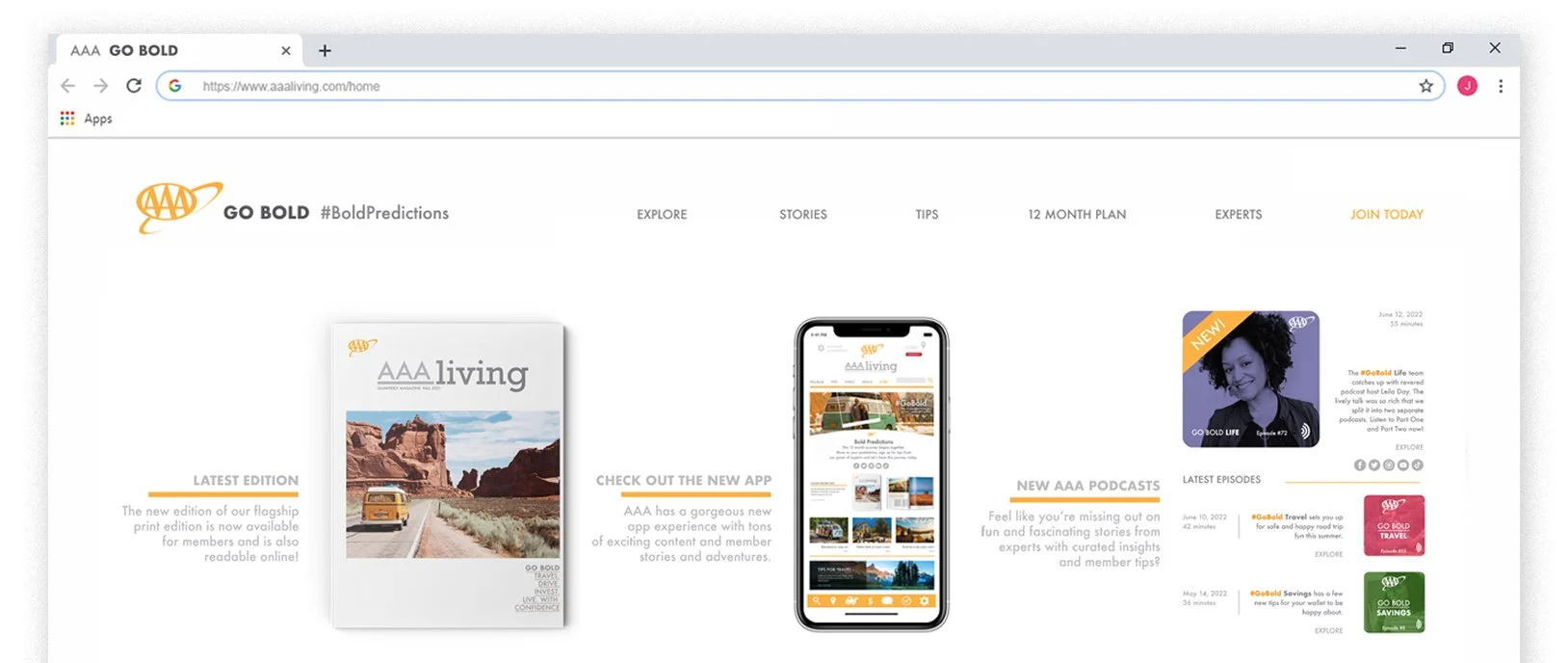1568x663 pixels.
Task: Click the browser forward arrow
Action: (x=100, y=86)
